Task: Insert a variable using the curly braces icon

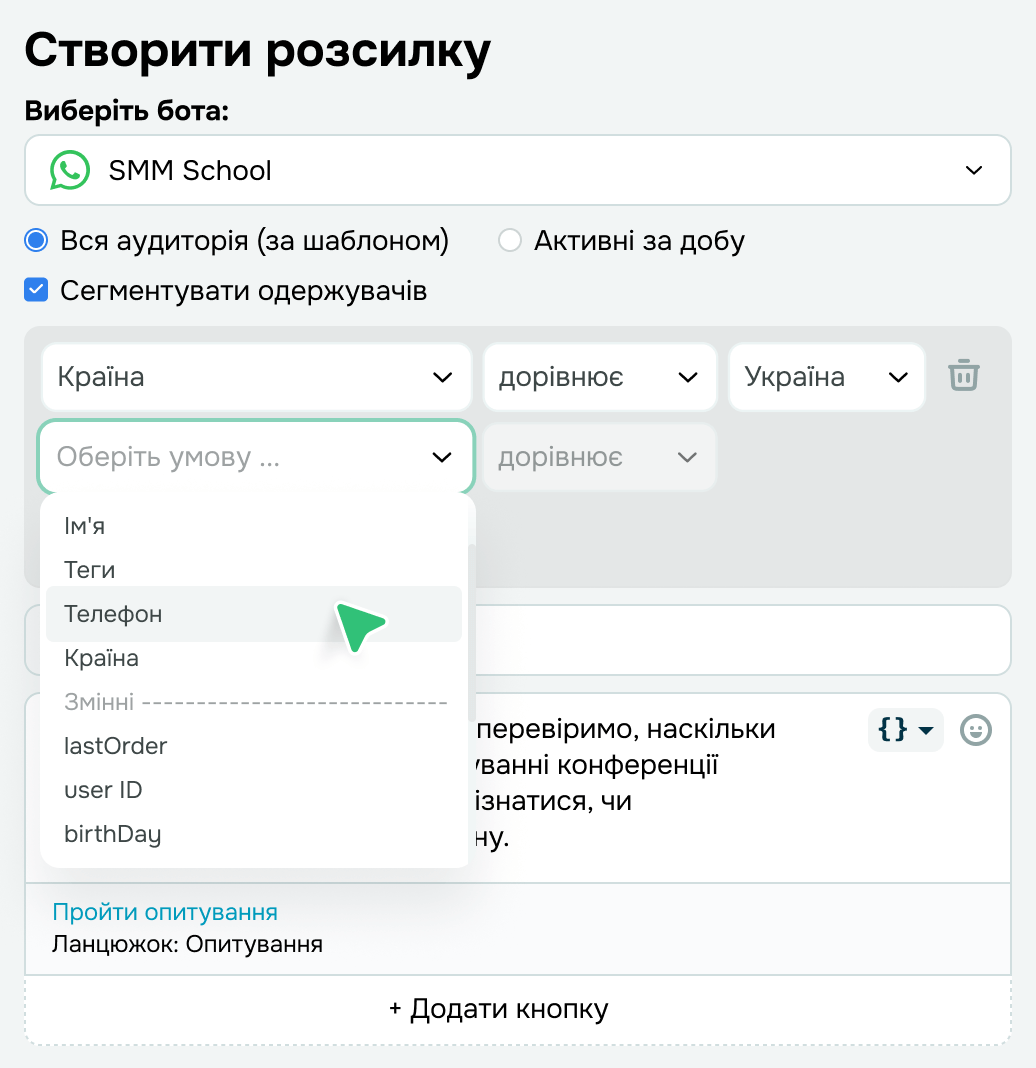Action: pos(905,730)
